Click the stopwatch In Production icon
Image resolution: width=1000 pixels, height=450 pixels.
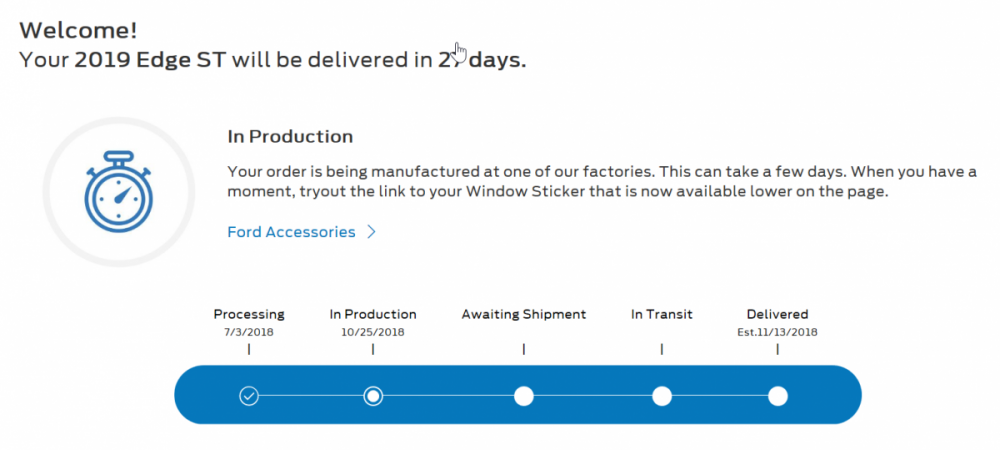click(x=119, y=191)
